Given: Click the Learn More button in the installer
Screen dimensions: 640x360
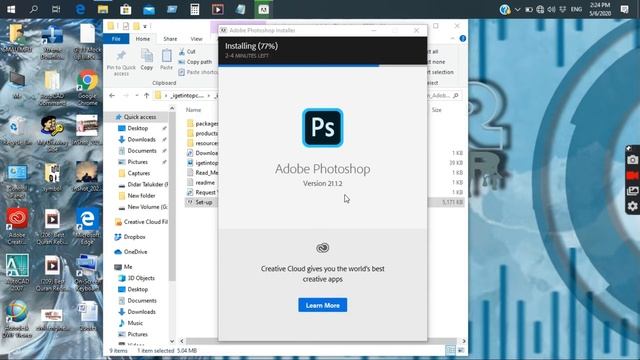Looking at the screenshot, I should point(322,305).
